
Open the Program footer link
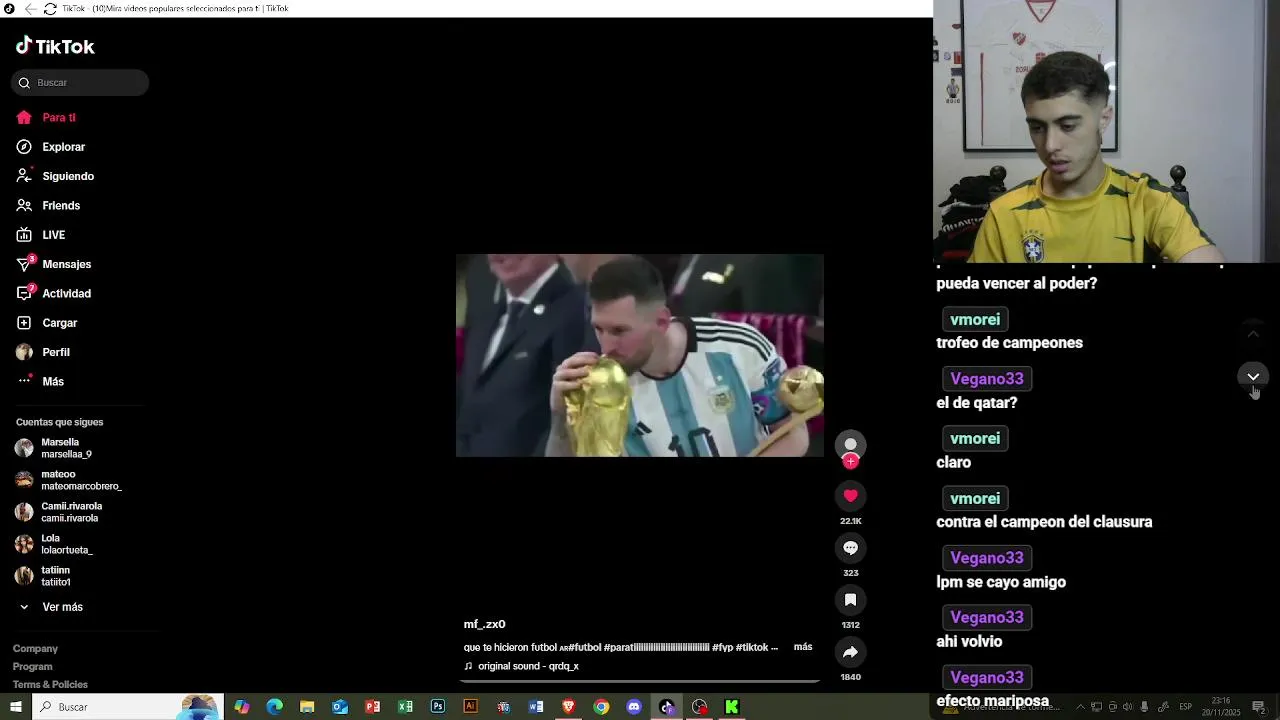pos(32,667)
